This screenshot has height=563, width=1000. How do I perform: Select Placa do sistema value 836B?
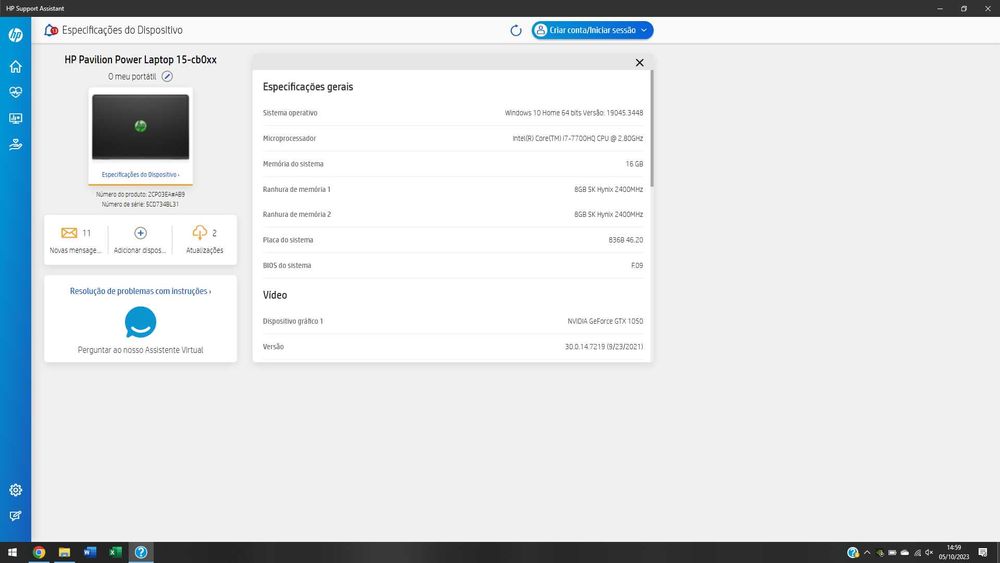[x=626, y=240]
